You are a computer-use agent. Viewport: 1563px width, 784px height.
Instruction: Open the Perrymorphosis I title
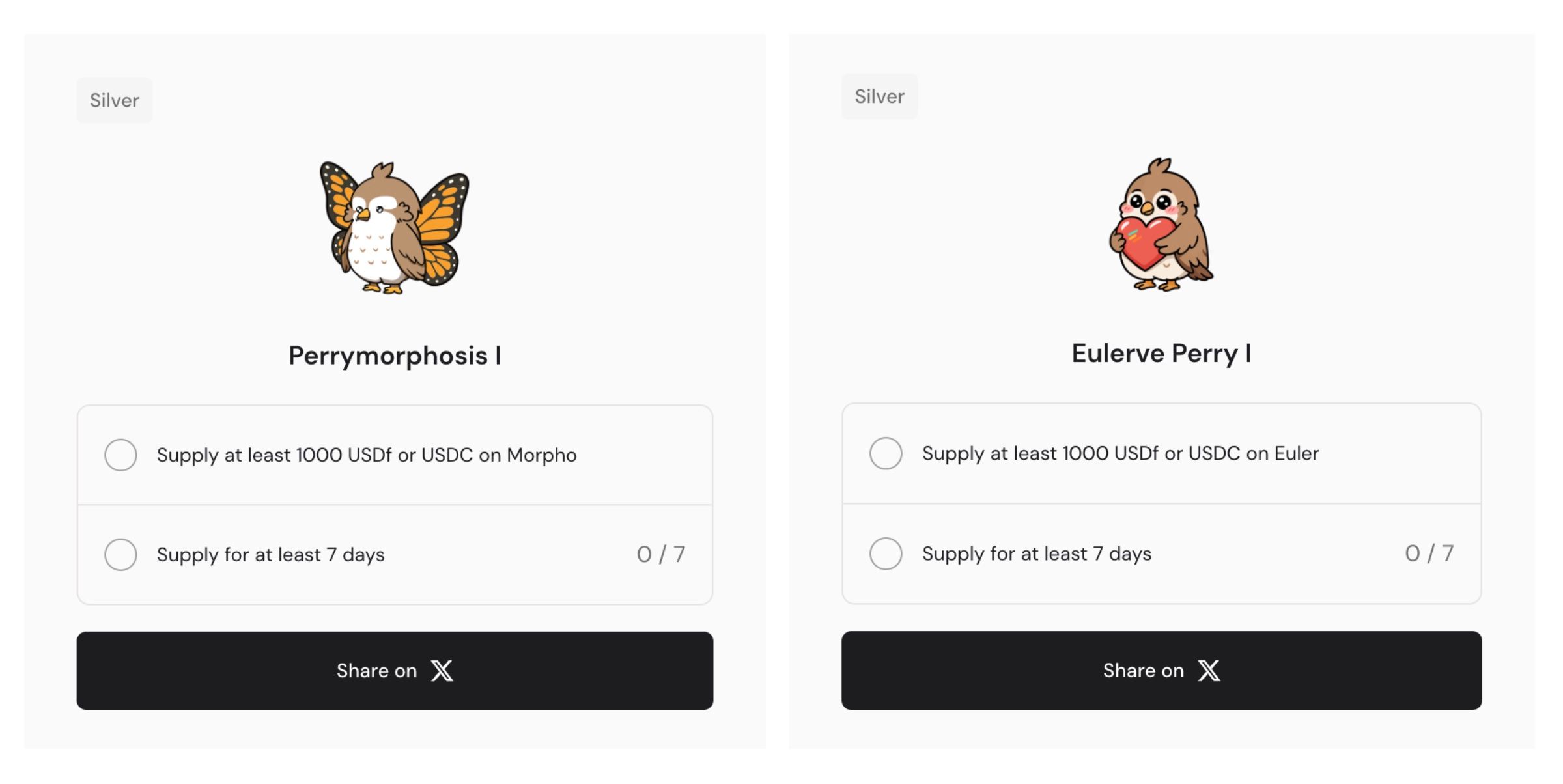click(395, 356)
